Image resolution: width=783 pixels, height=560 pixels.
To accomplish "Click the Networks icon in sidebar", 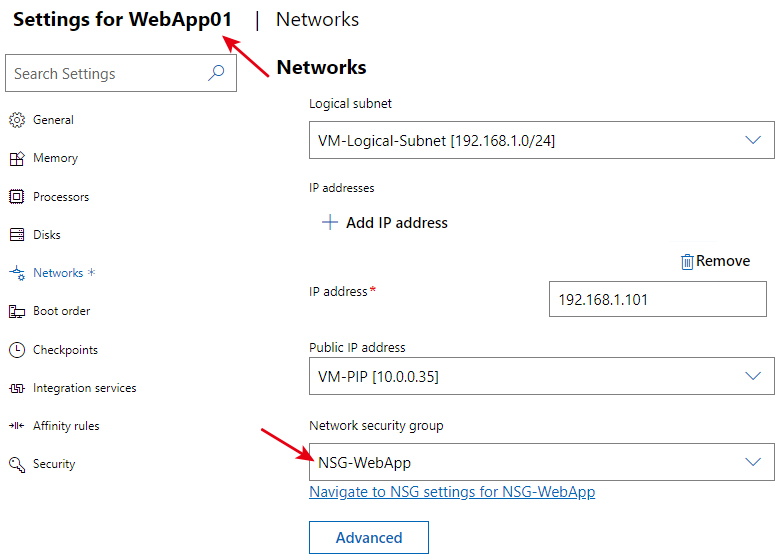I will 17,273.
